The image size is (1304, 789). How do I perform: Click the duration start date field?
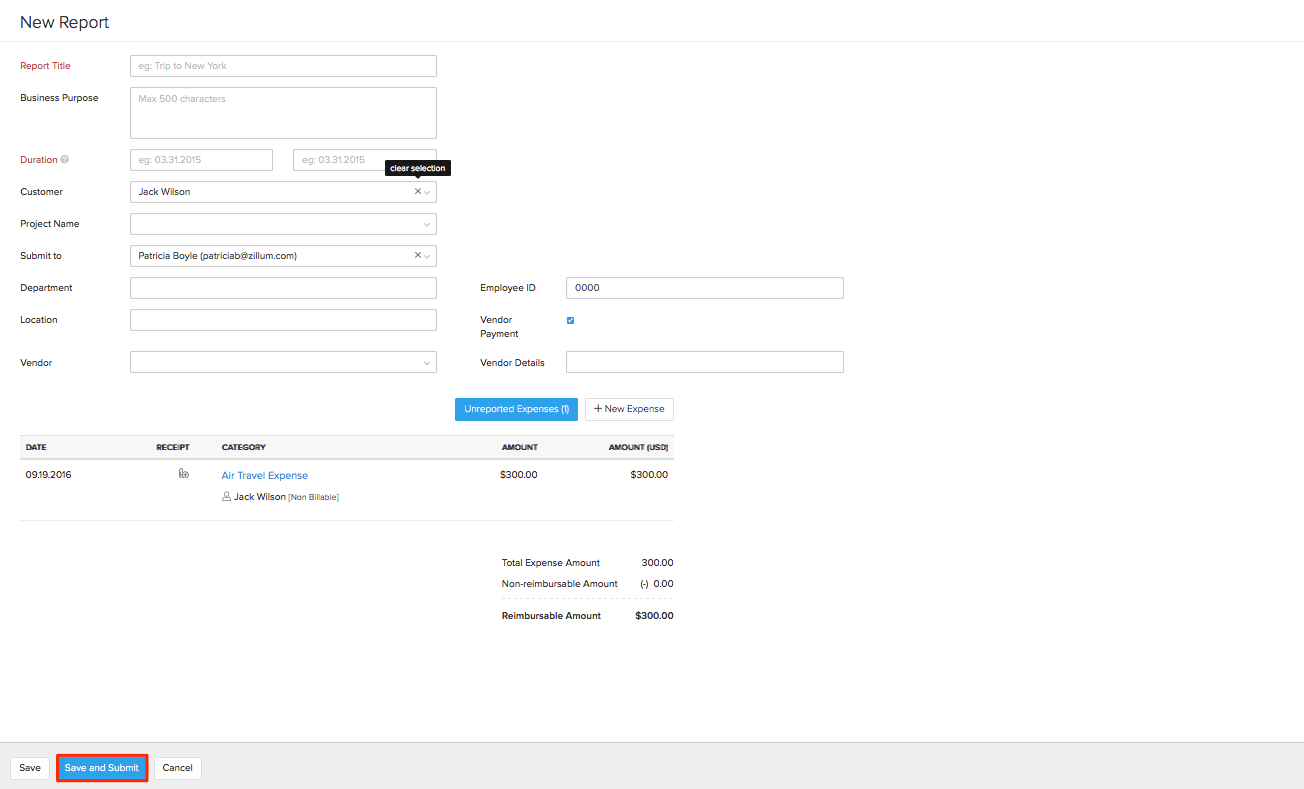pyautogui.click(x=201, y=159)
